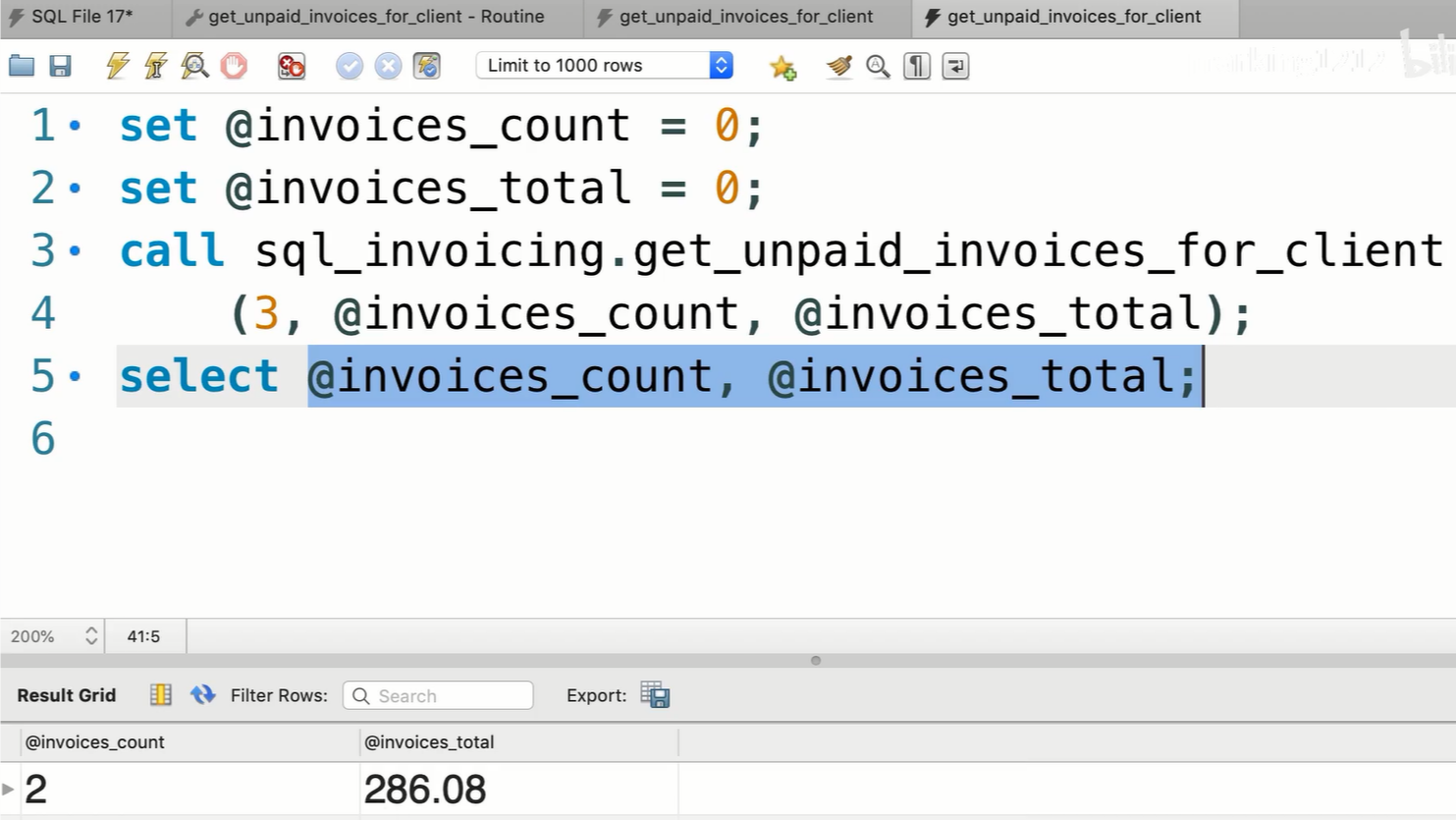Image resolution: width=1456 pixels, height=820 pixels.
Task: Refresh results with blue arrows icon
Action: [203, 695]
